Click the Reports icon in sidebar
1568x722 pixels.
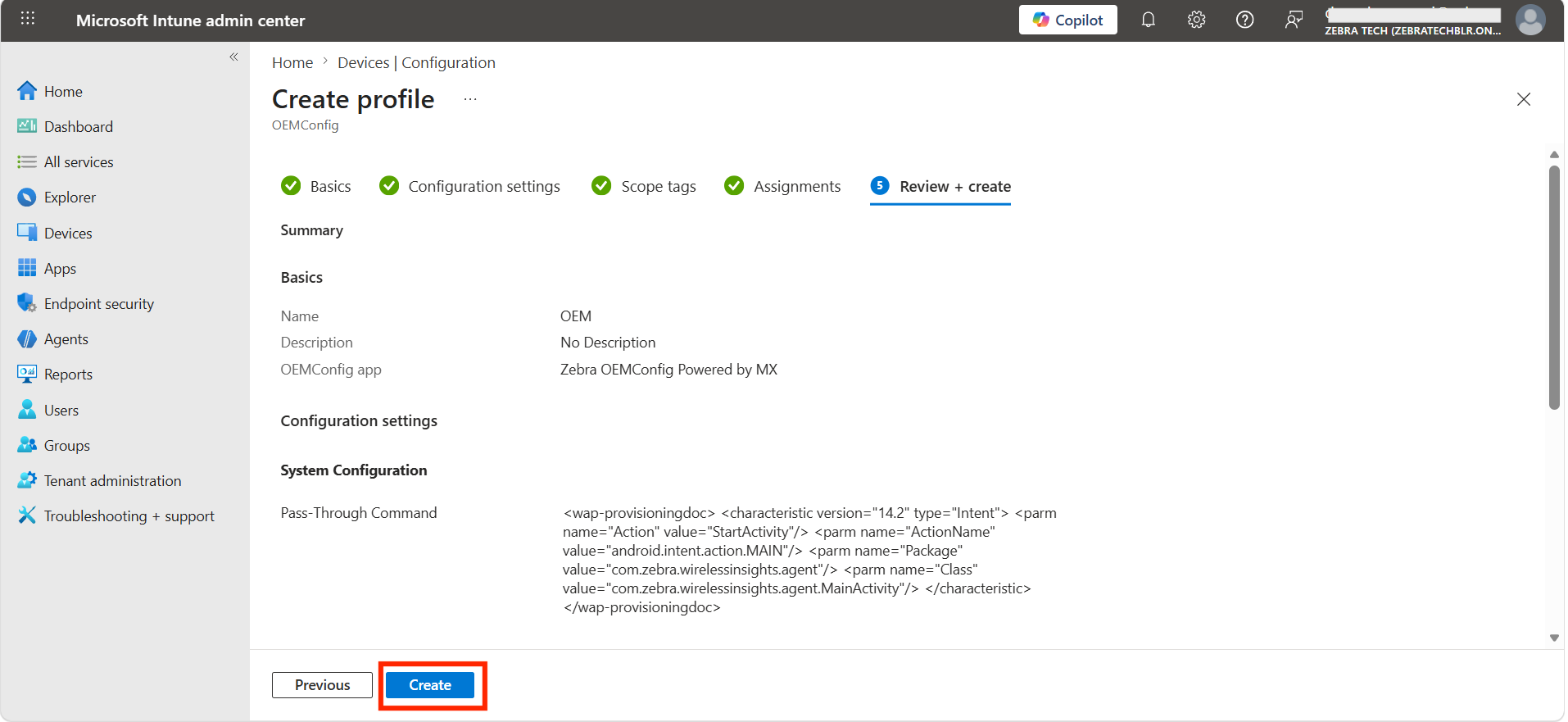[x=27, y=375]
